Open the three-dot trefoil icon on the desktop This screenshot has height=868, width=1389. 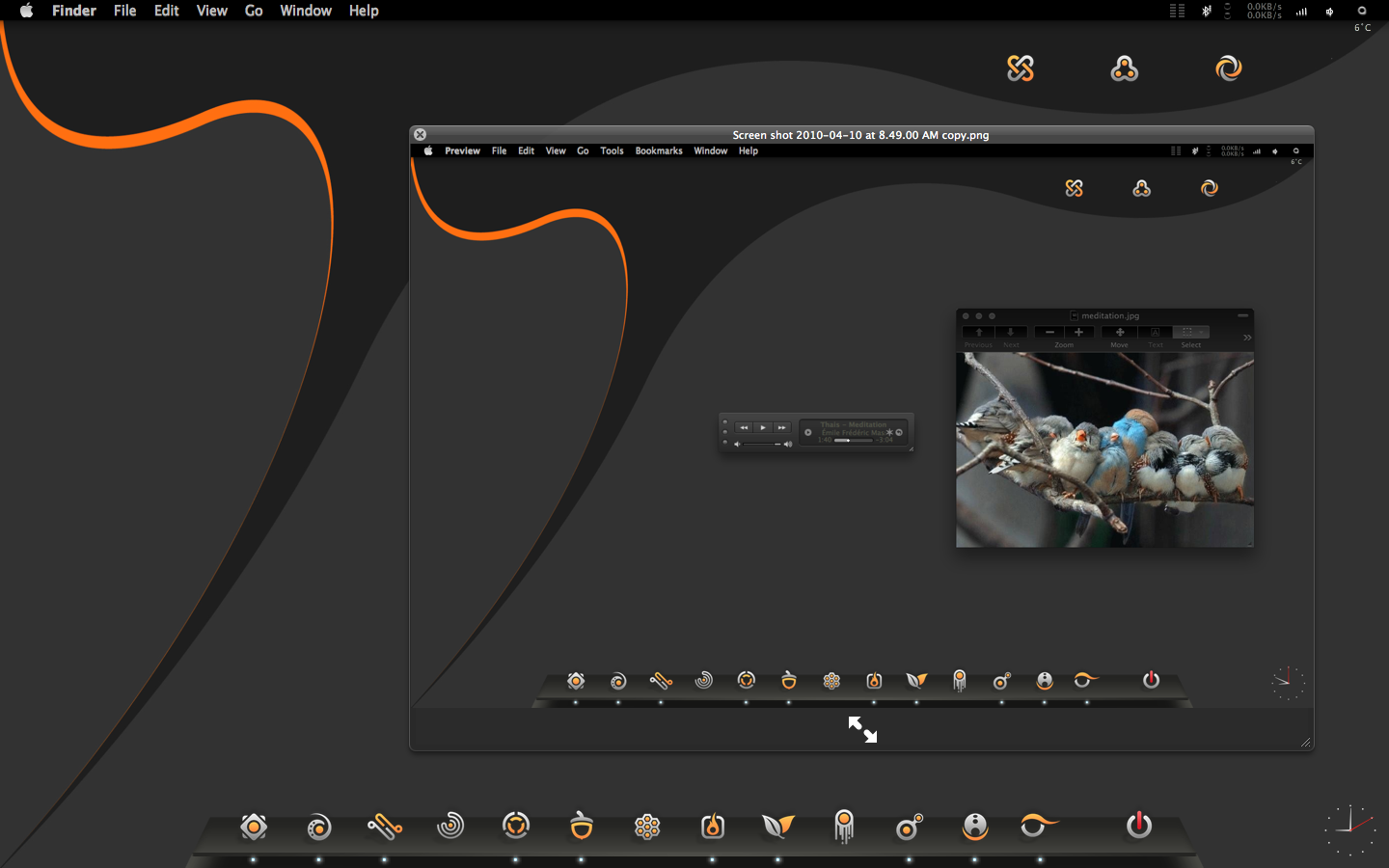[1125, 68]
